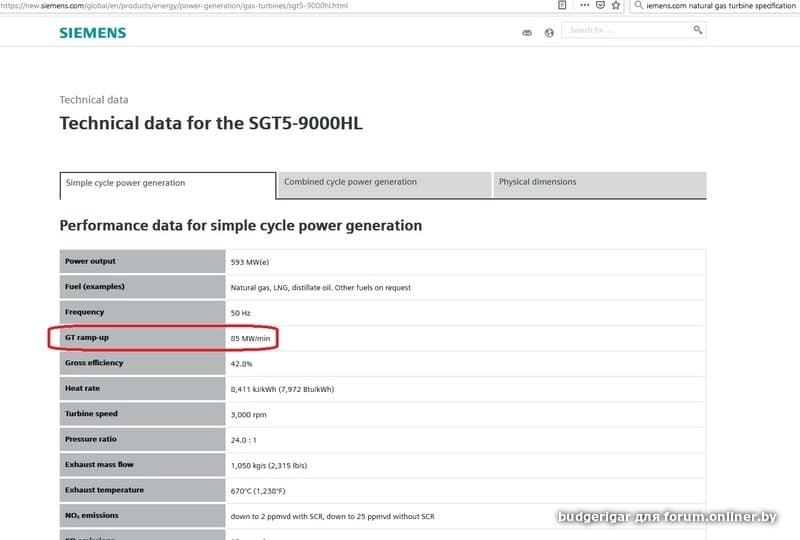This screenshot has width=800, height=540.
Task: Select Simple cycle power generation tab
Action: pyautogui.click(x=167, y=185)
